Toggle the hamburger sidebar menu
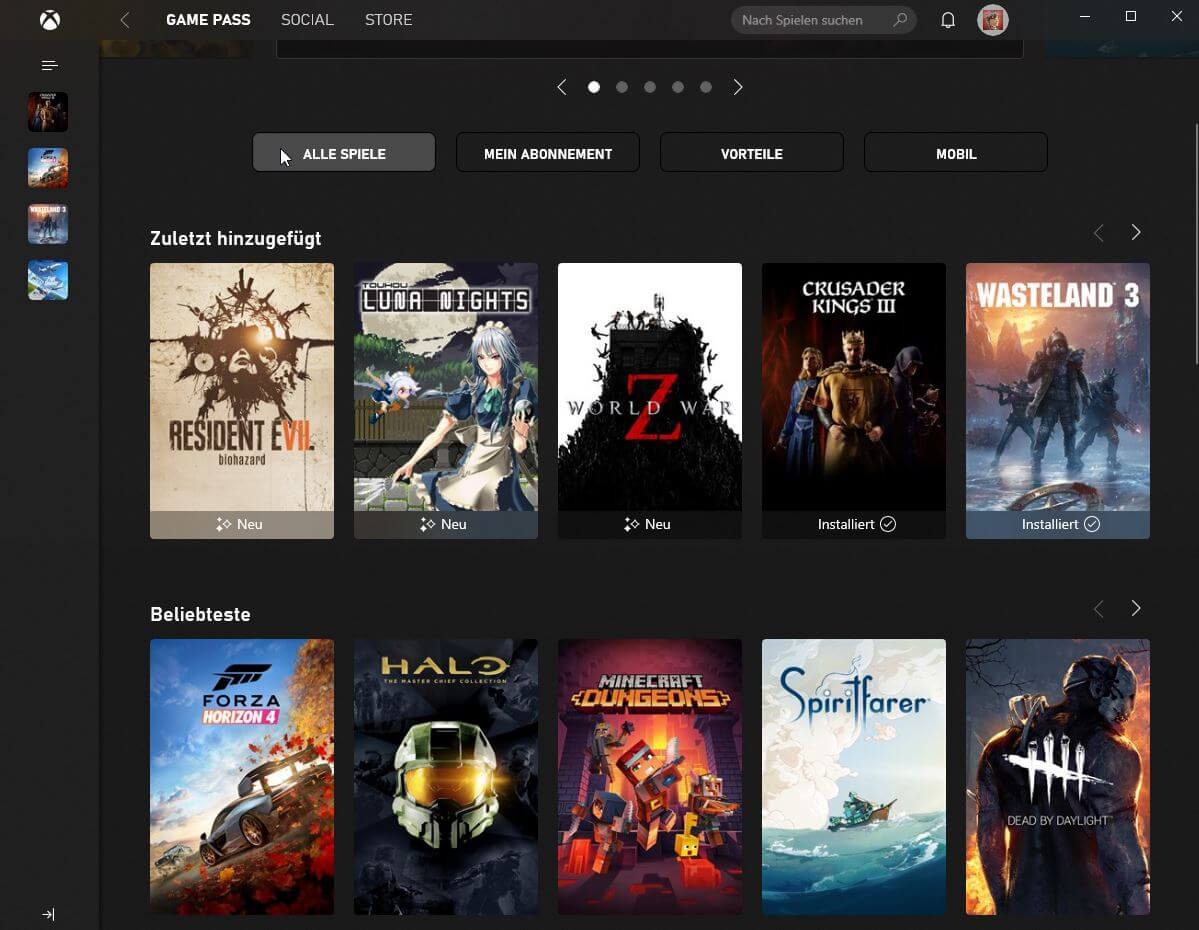 pyautogui.click(x=49, y=66)
